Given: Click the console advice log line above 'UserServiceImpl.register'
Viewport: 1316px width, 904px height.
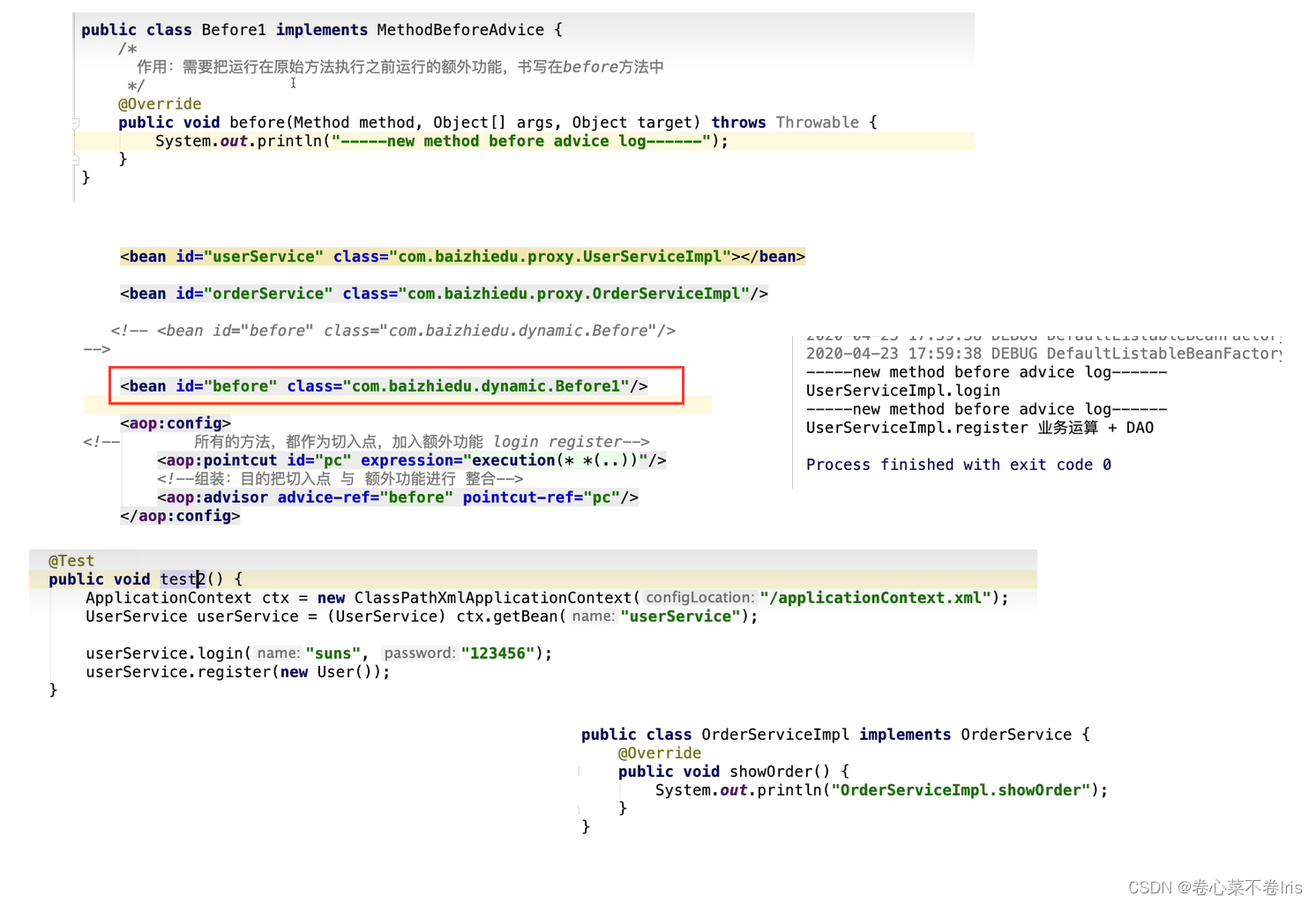Looking at the screenshot, I should (987, 409).
